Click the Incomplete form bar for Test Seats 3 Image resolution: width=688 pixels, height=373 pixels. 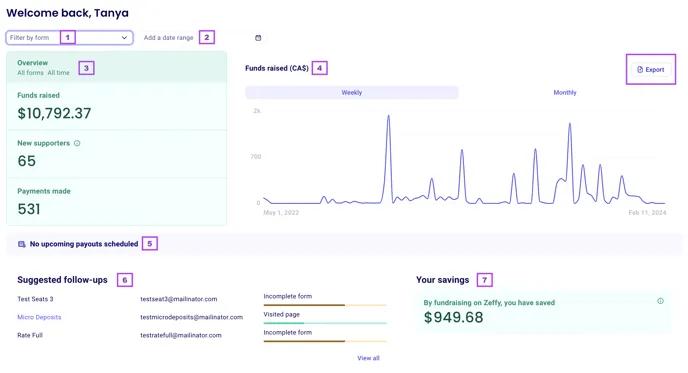click(325, 305)
